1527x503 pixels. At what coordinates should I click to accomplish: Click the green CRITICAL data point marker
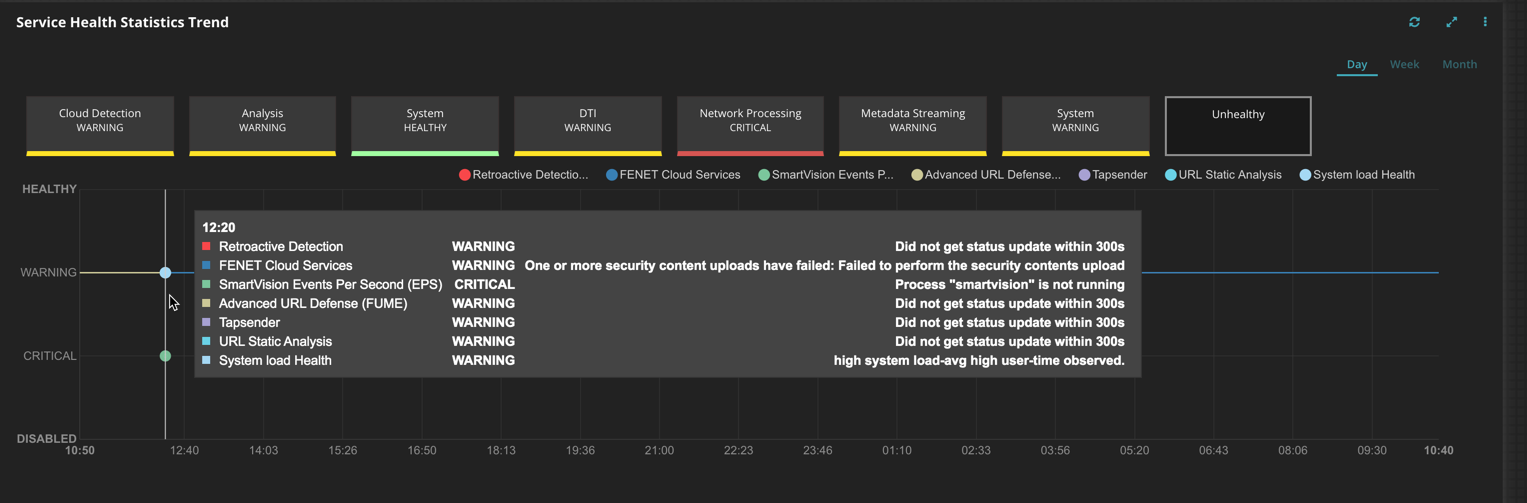[x=165, y=356]
